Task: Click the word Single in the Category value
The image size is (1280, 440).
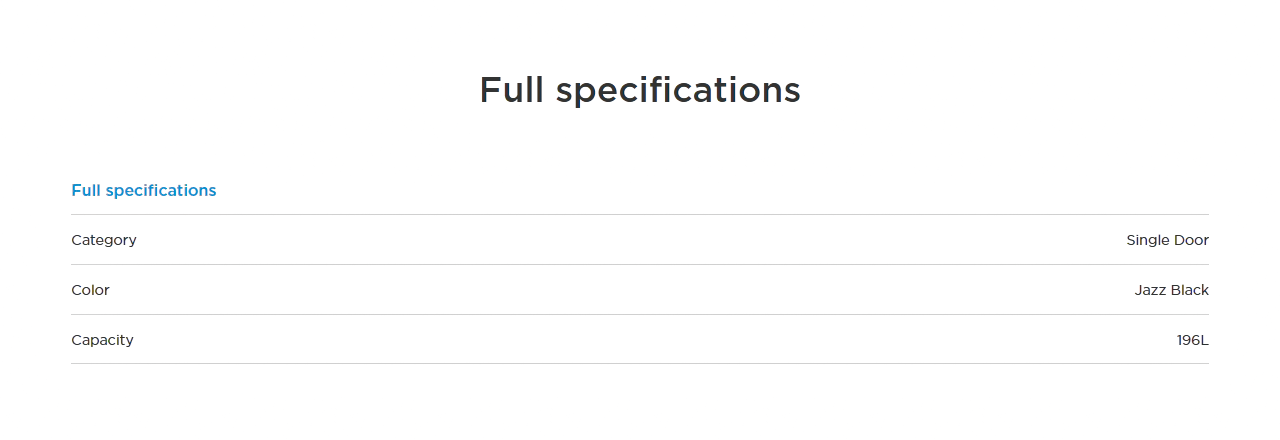Action: 1146,240
